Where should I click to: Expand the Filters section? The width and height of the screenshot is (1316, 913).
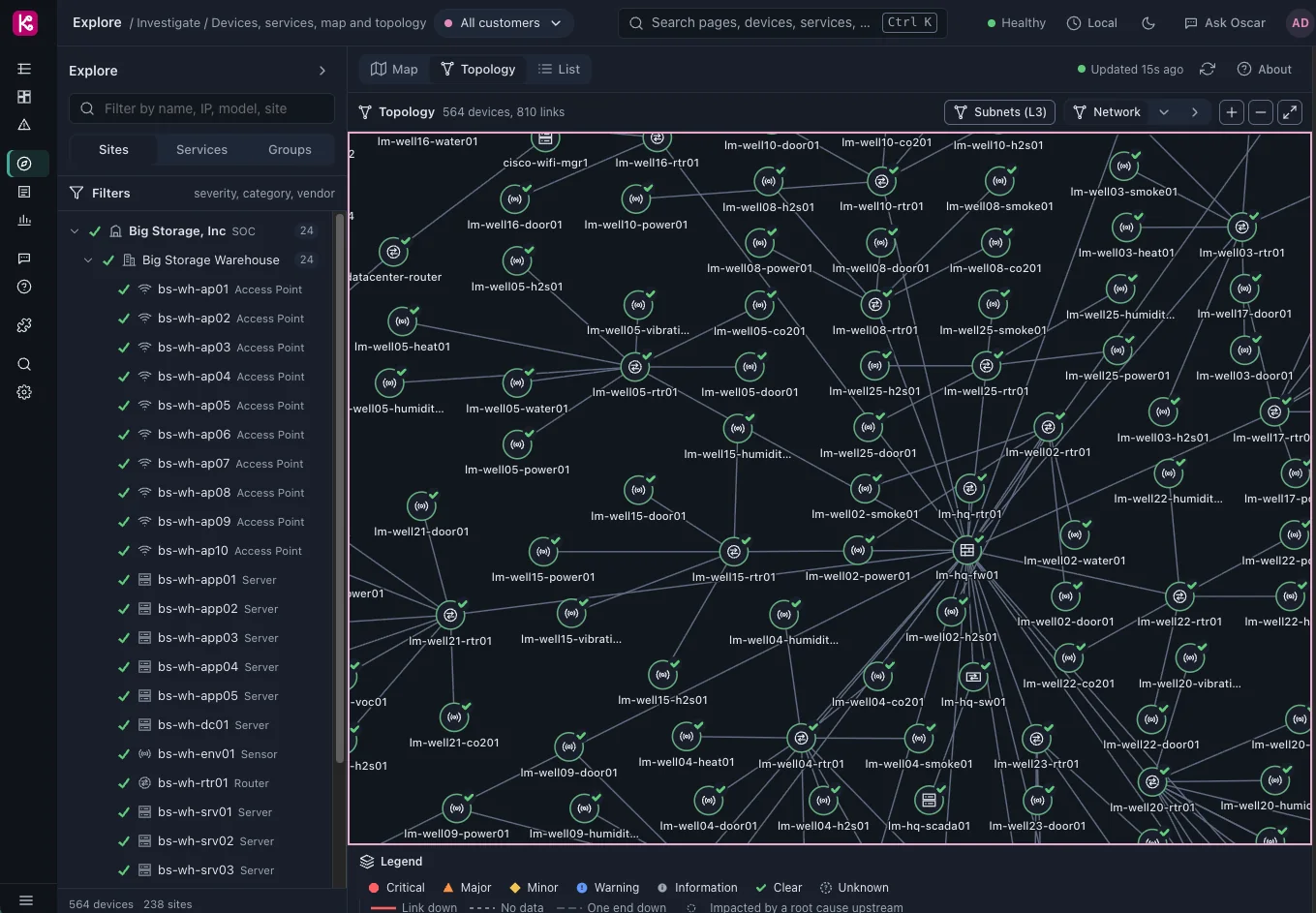(x=201, y=194)
